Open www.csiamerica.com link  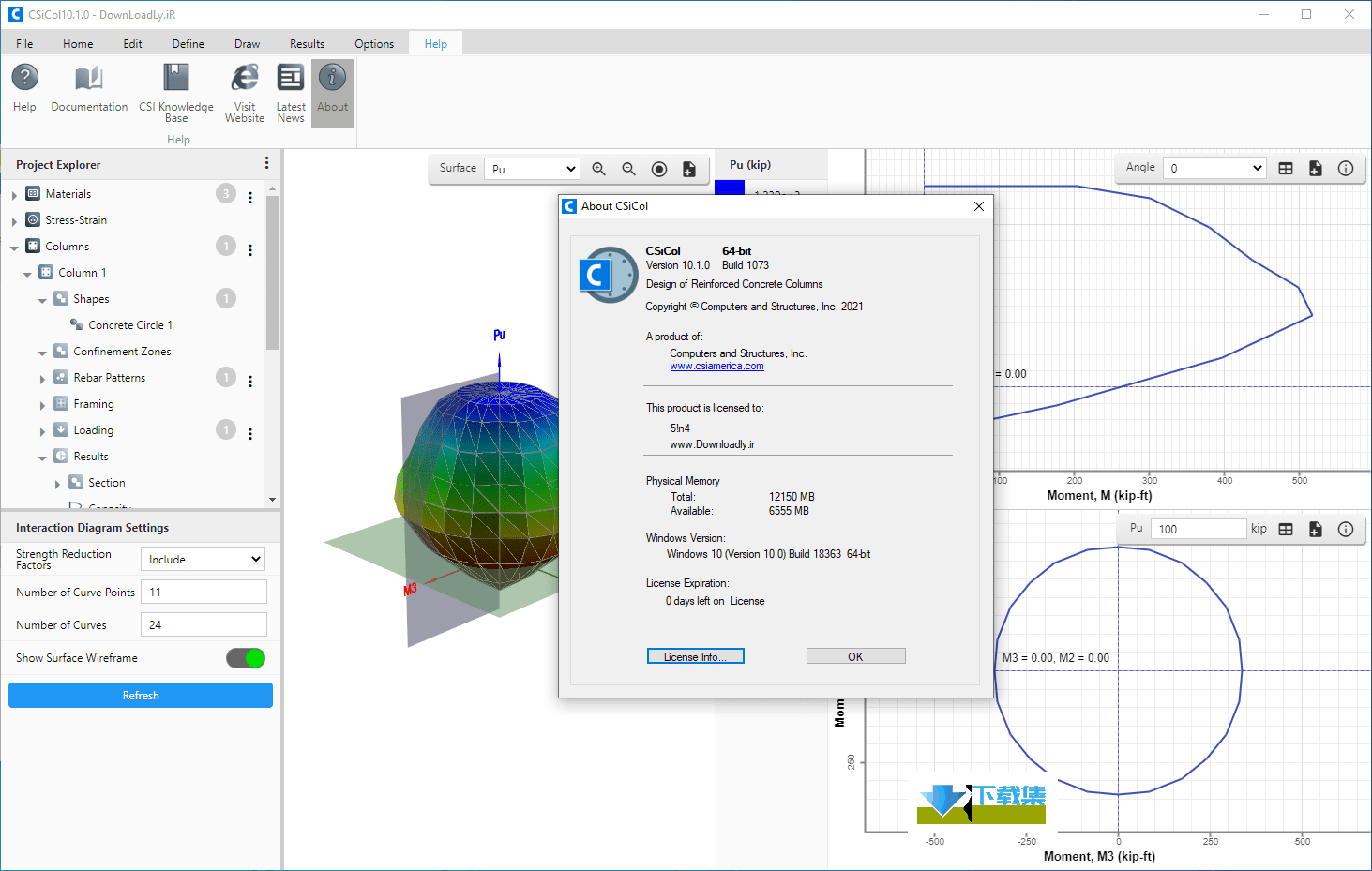716,367
